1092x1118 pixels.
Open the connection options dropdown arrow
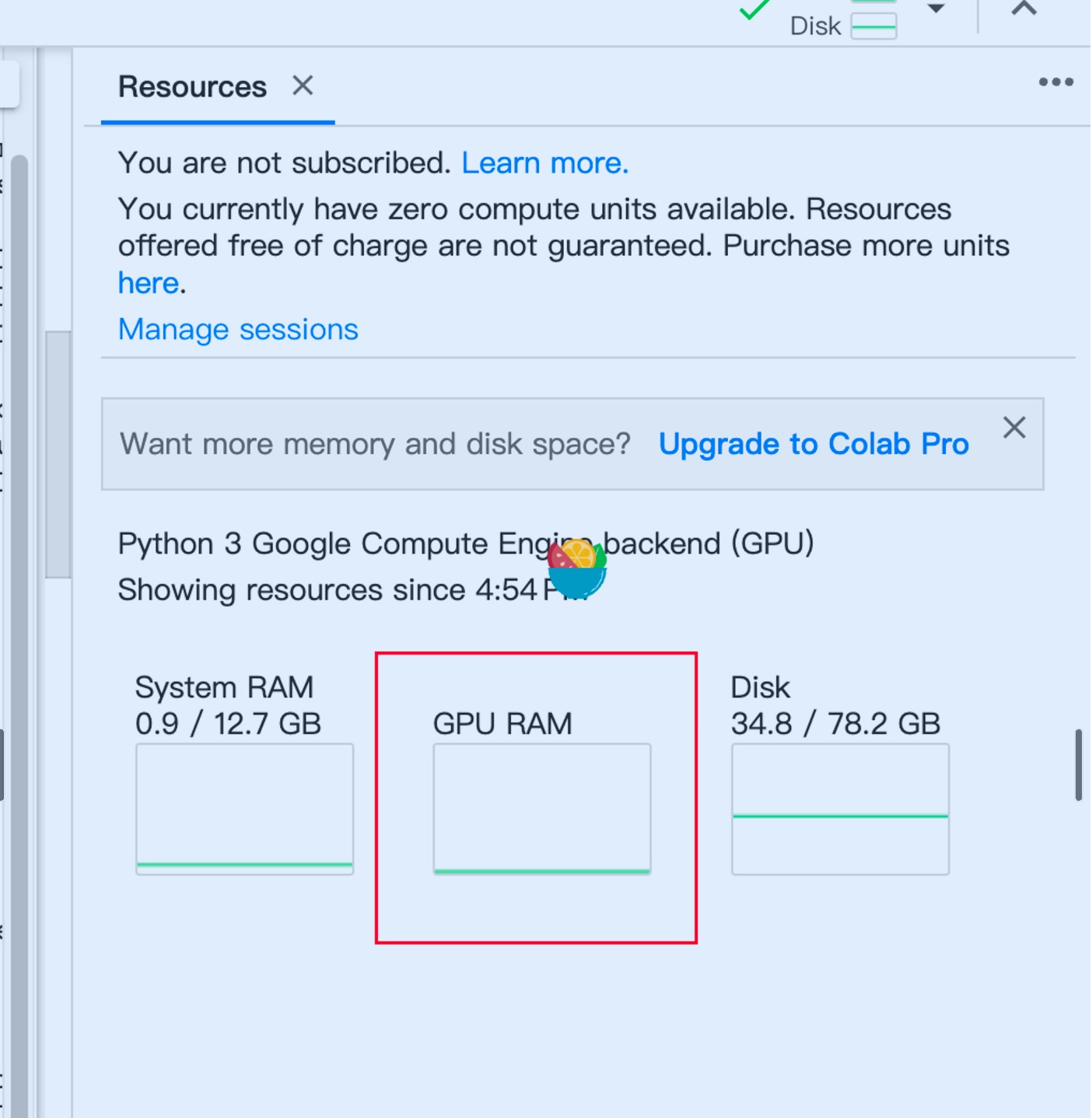tap(936, 9)
